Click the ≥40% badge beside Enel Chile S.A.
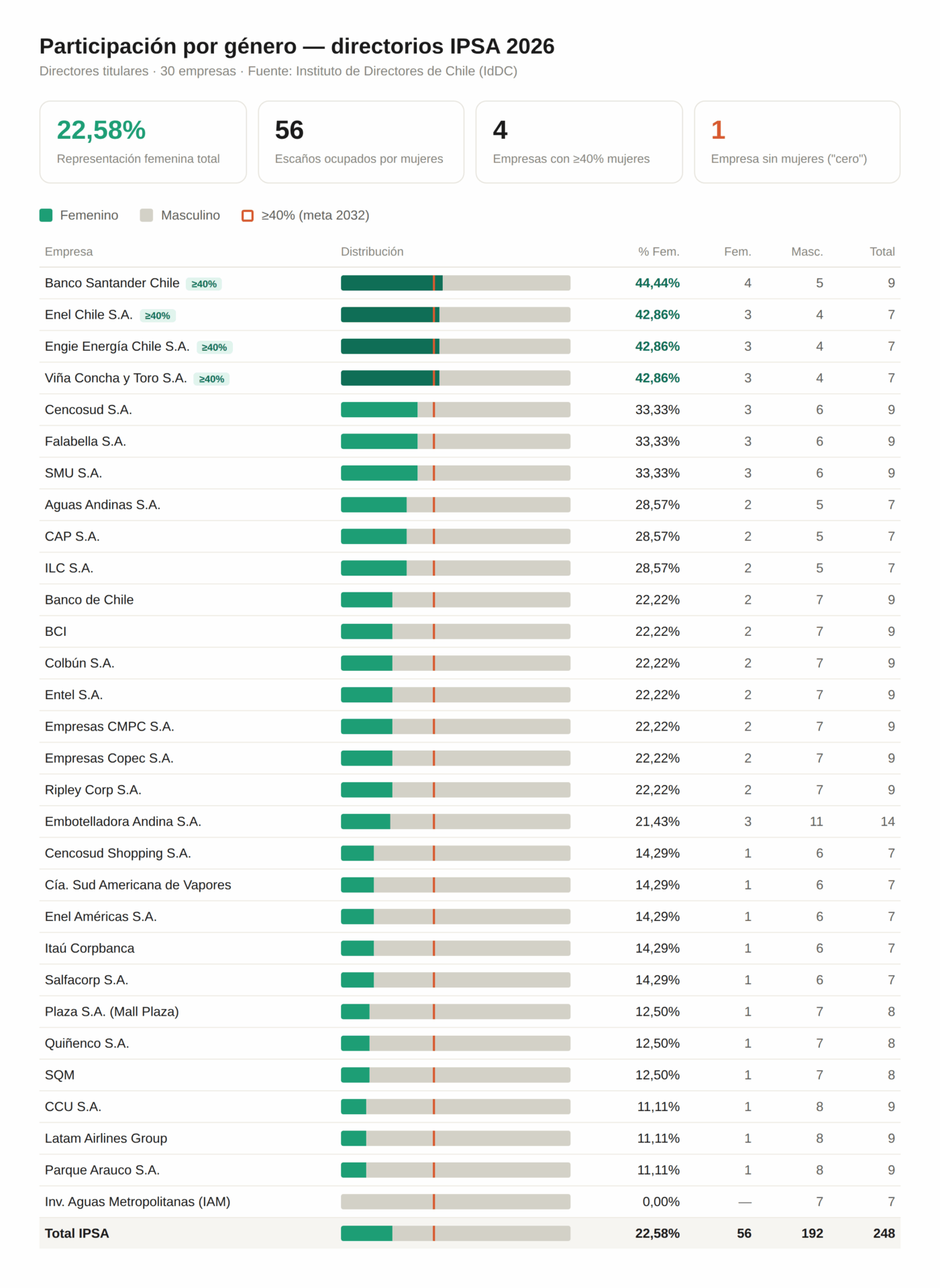The width and height of the screenshot is (940, 1288). [158, 315]
